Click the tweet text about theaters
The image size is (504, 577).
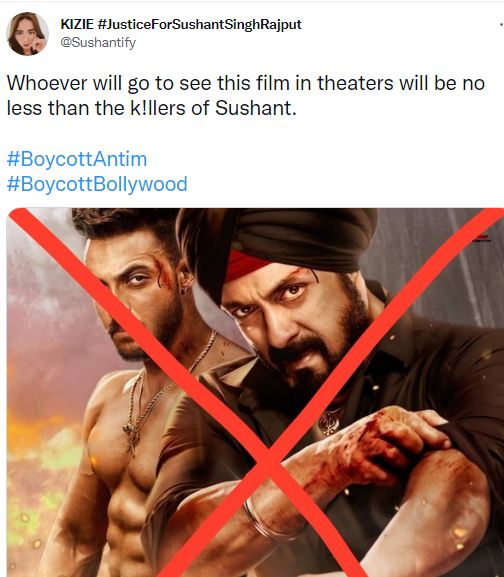coord(246,95)
